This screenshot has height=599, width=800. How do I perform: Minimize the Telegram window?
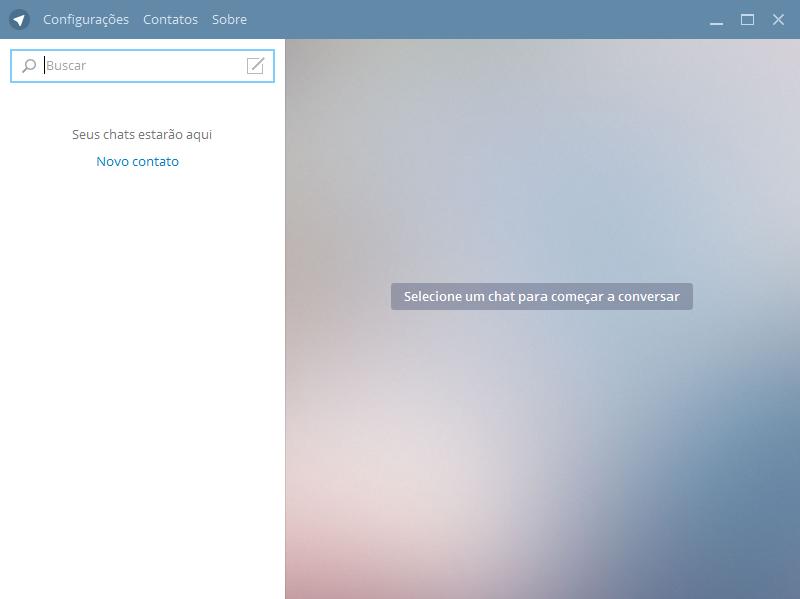click(716, 20)
